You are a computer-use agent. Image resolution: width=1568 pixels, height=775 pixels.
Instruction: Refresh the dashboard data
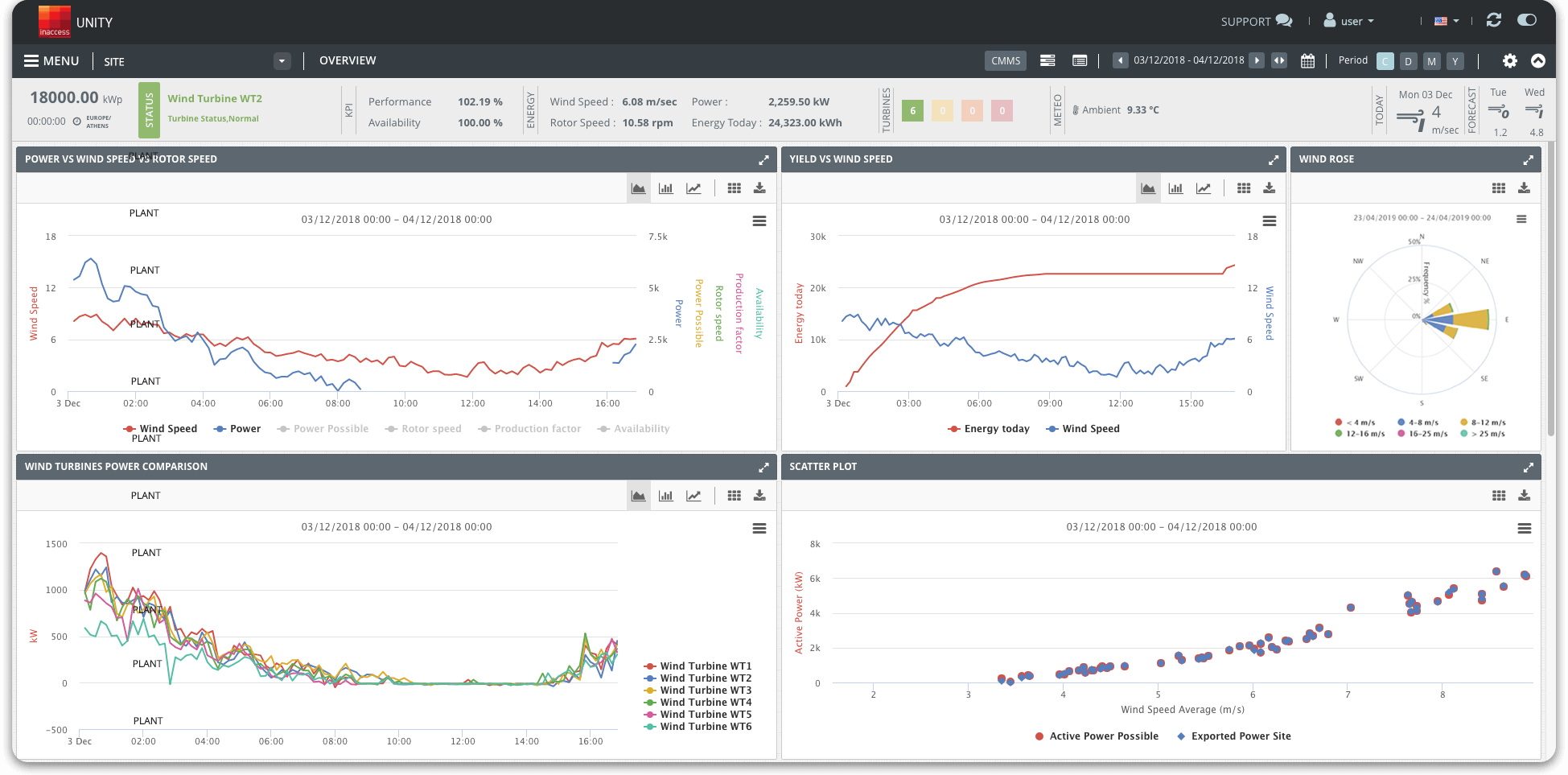[1494, 21]
